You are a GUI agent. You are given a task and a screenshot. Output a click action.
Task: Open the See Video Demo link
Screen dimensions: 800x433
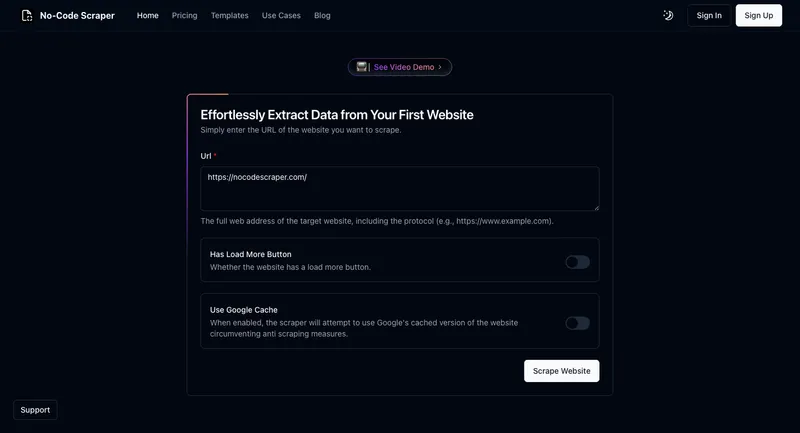tap(399, 67)
